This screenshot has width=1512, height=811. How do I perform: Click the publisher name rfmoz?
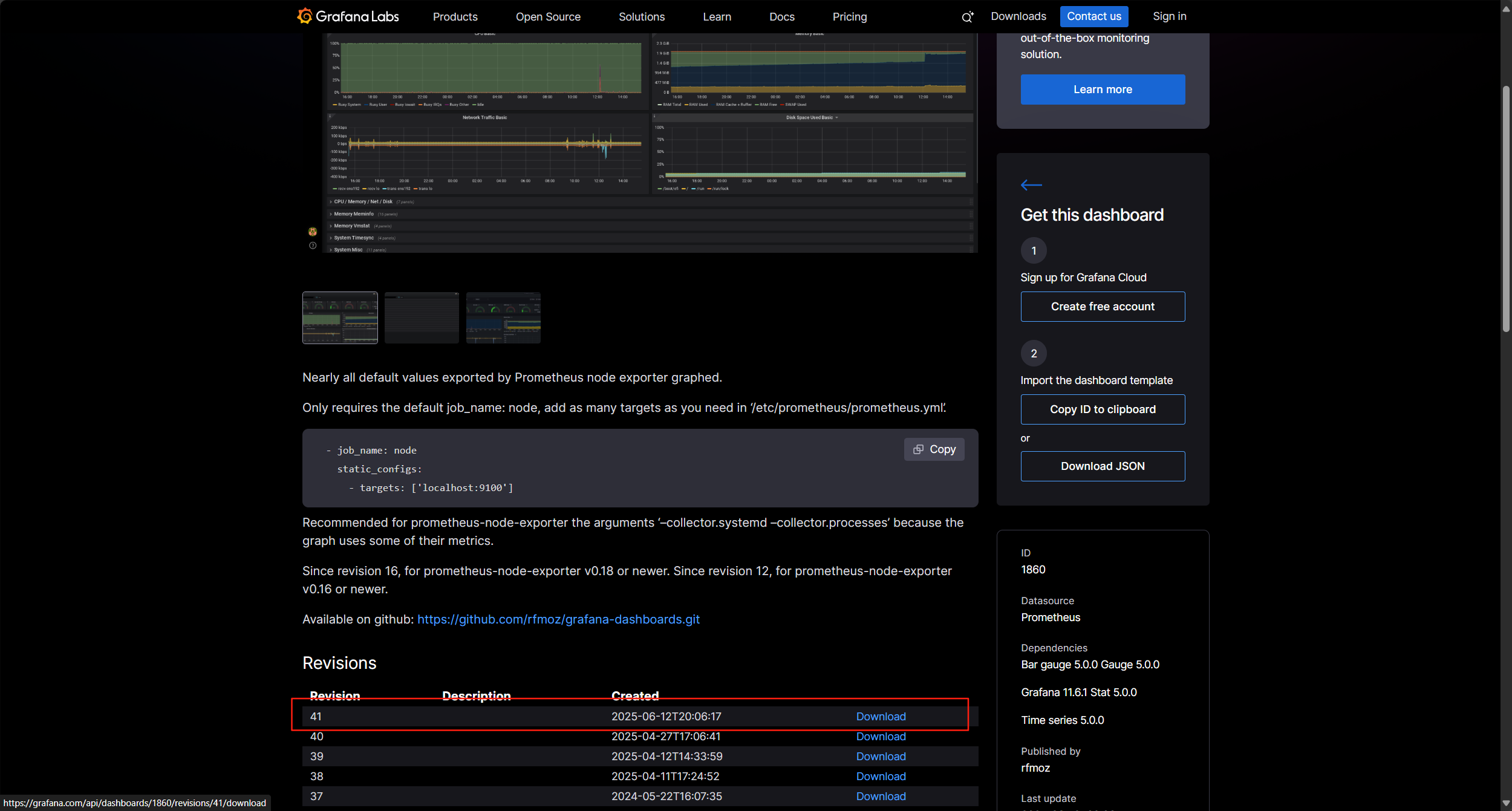point(1035,768)
